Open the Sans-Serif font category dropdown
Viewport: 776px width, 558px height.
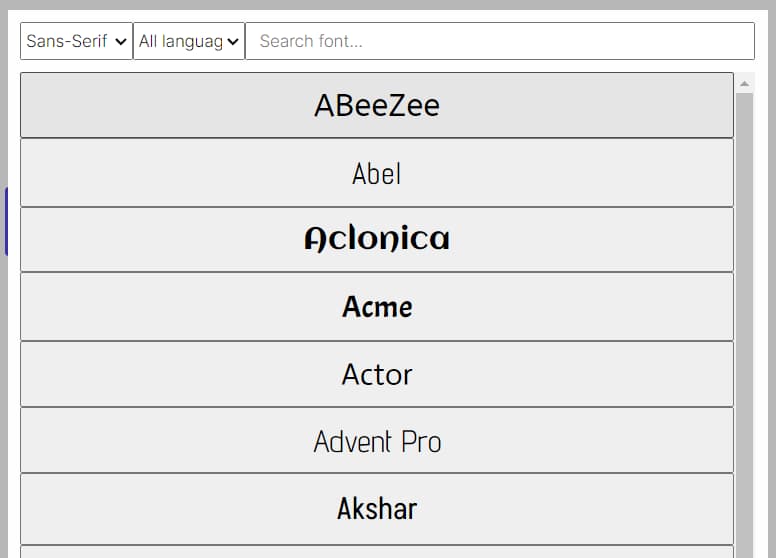pos(76,41)
